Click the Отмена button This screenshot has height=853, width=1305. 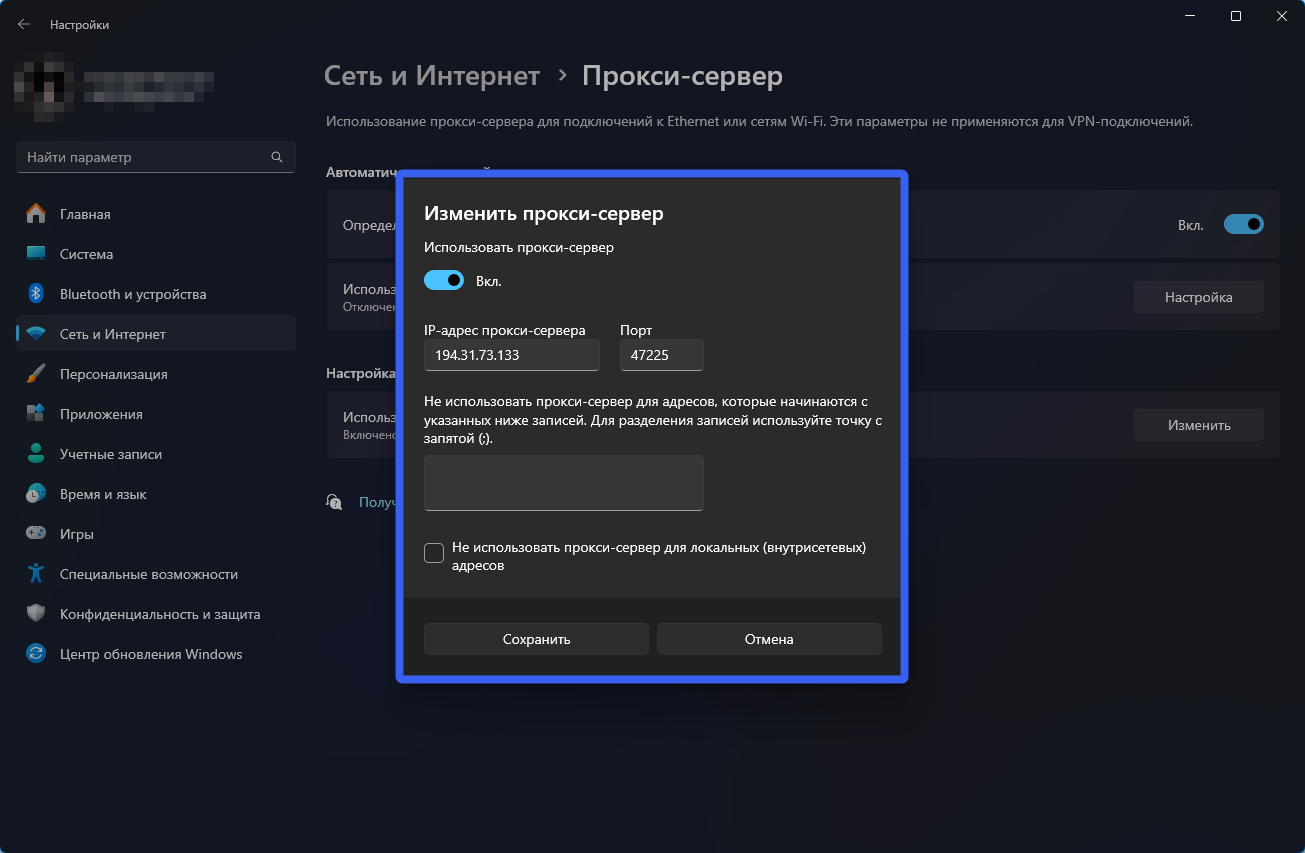(769, 639)
